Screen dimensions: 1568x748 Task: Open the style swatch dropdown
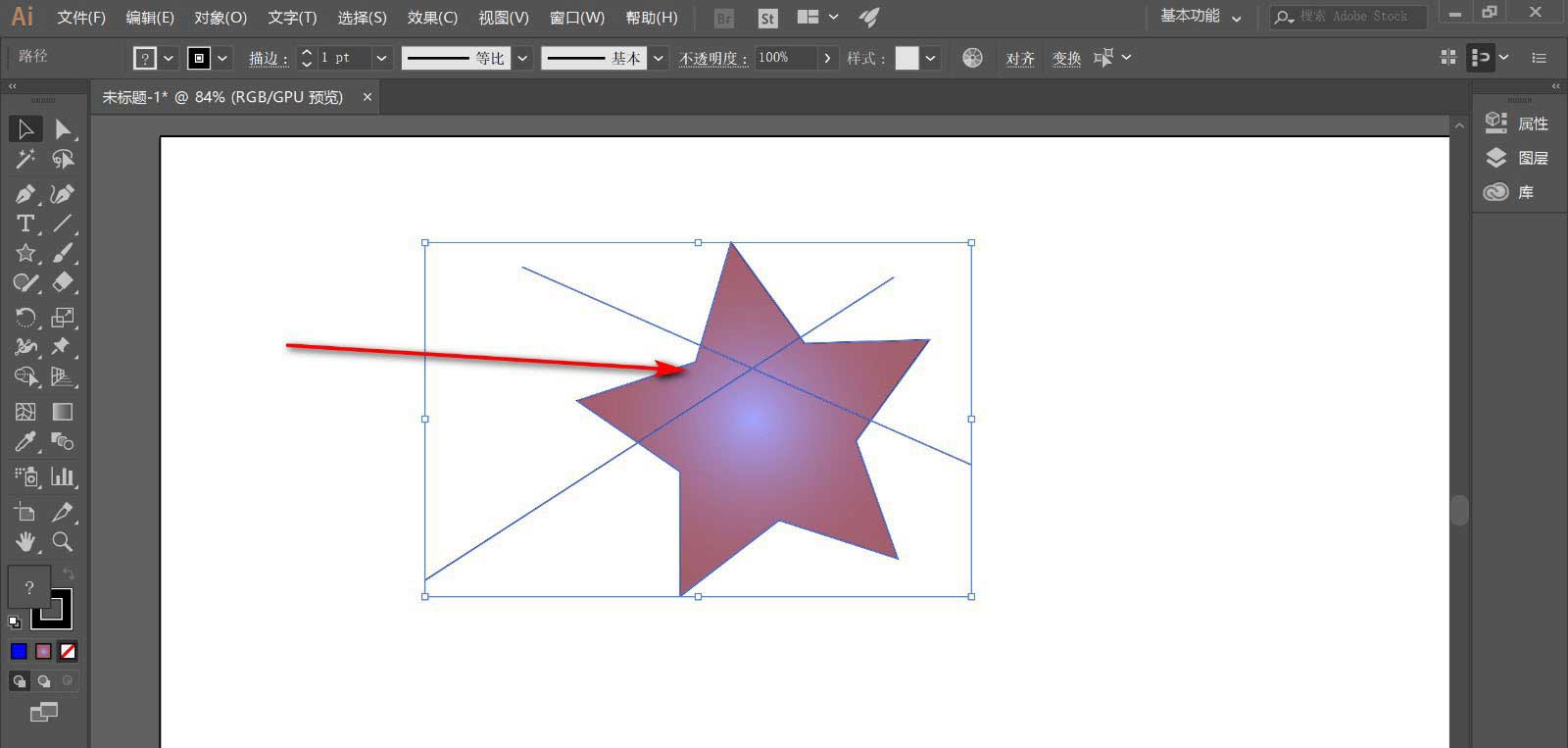(930, 58)
